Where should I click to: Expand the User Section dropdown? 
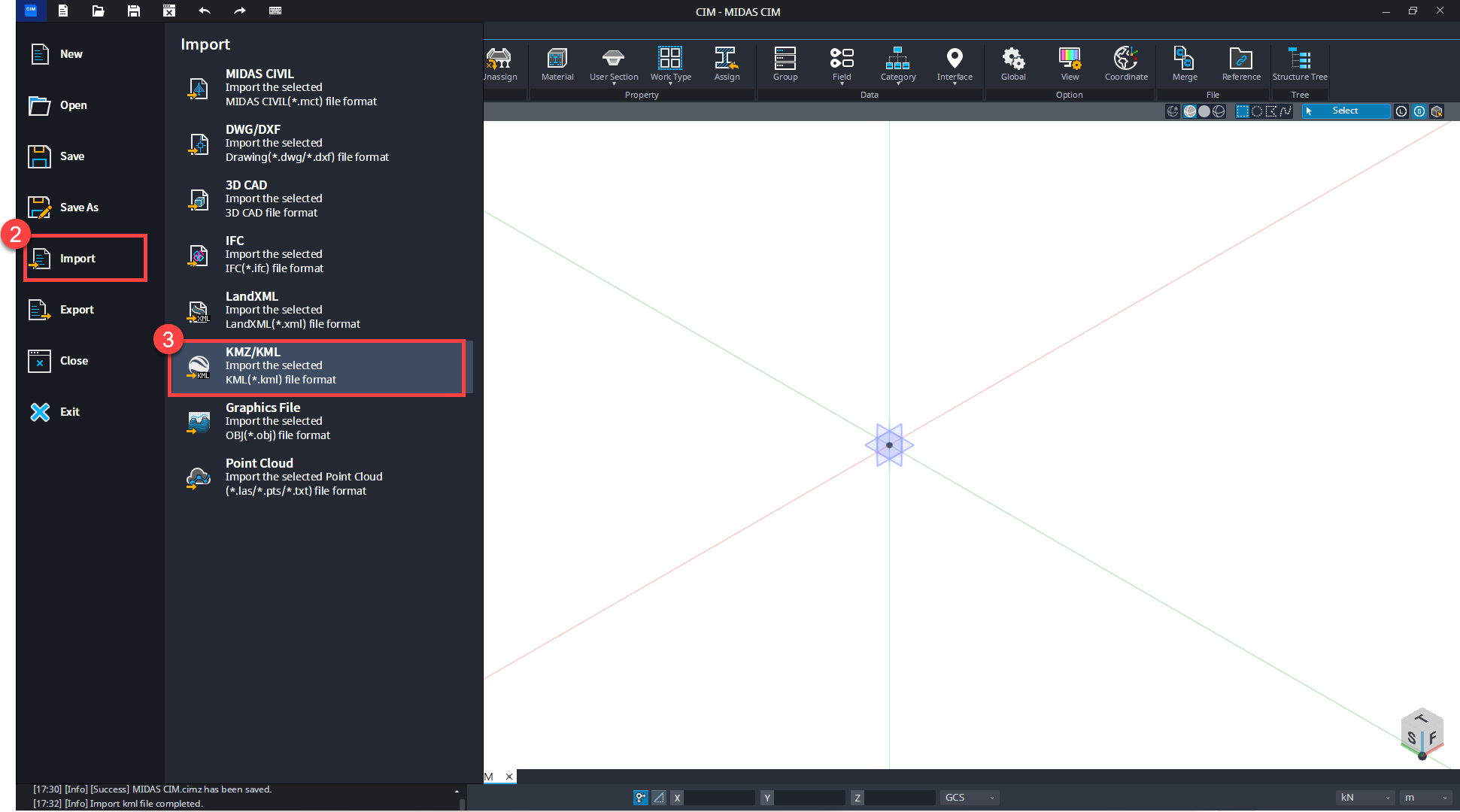click(x=614, y=83)
